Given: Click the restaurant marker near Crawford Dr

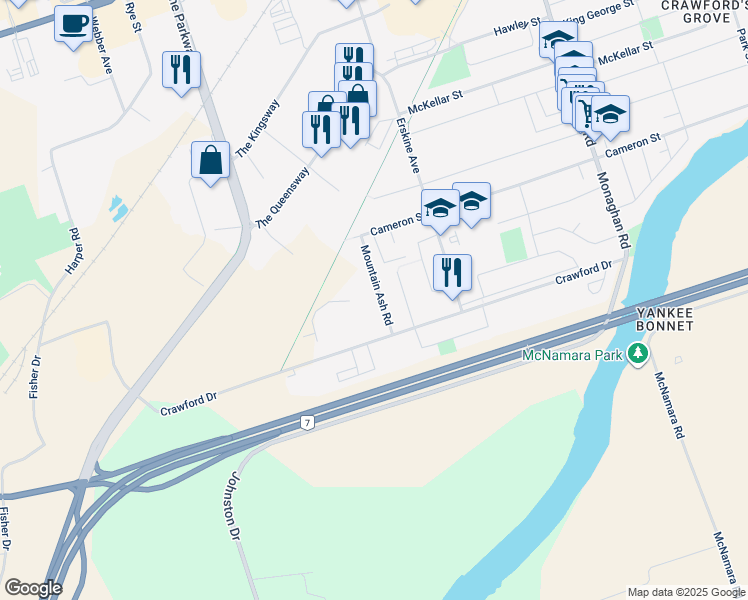Looking at the screenshot, I should click(452, 273).
